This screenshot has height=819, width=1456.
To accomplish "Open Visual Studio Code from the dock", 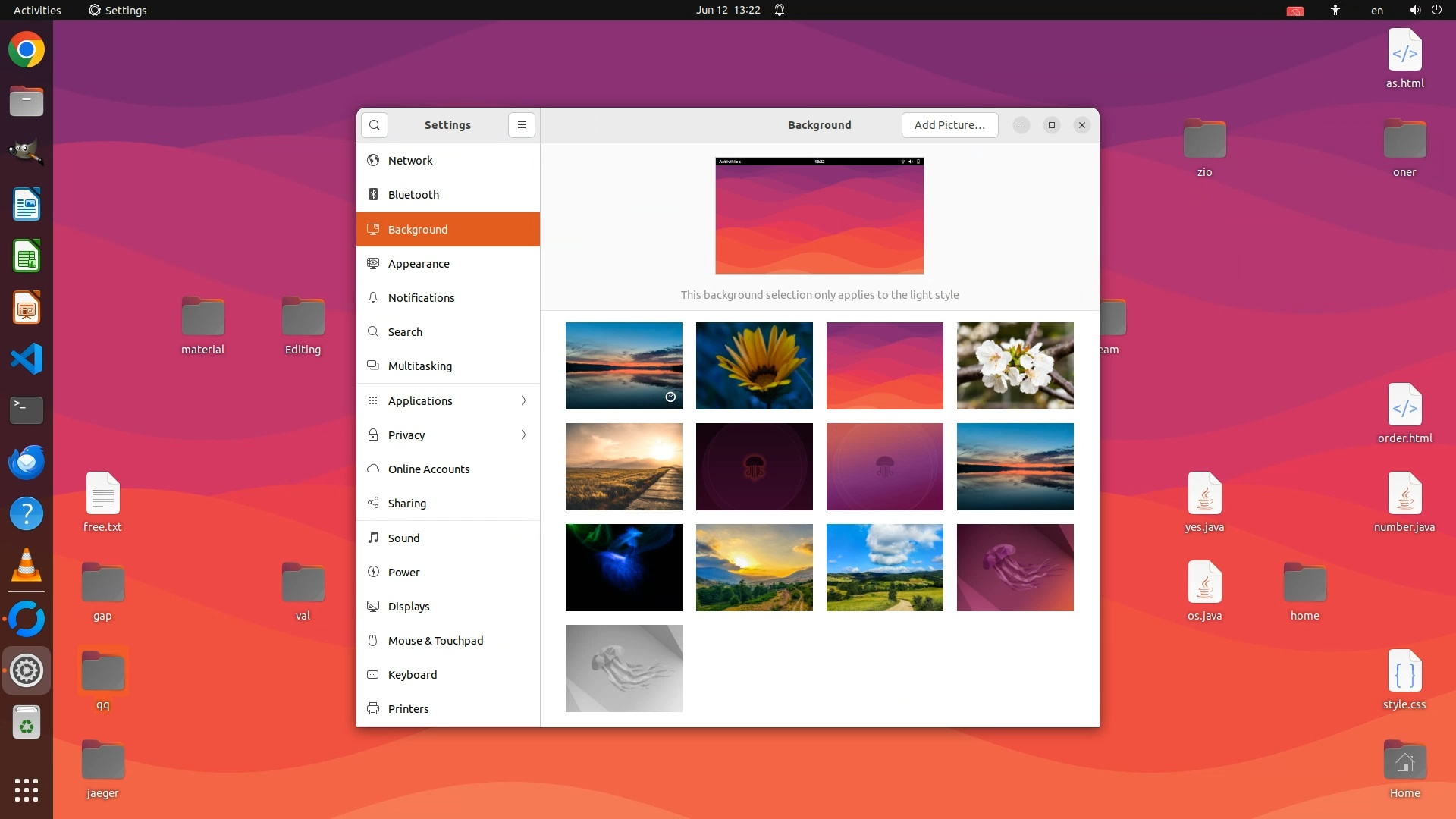I will click(27, 359).
